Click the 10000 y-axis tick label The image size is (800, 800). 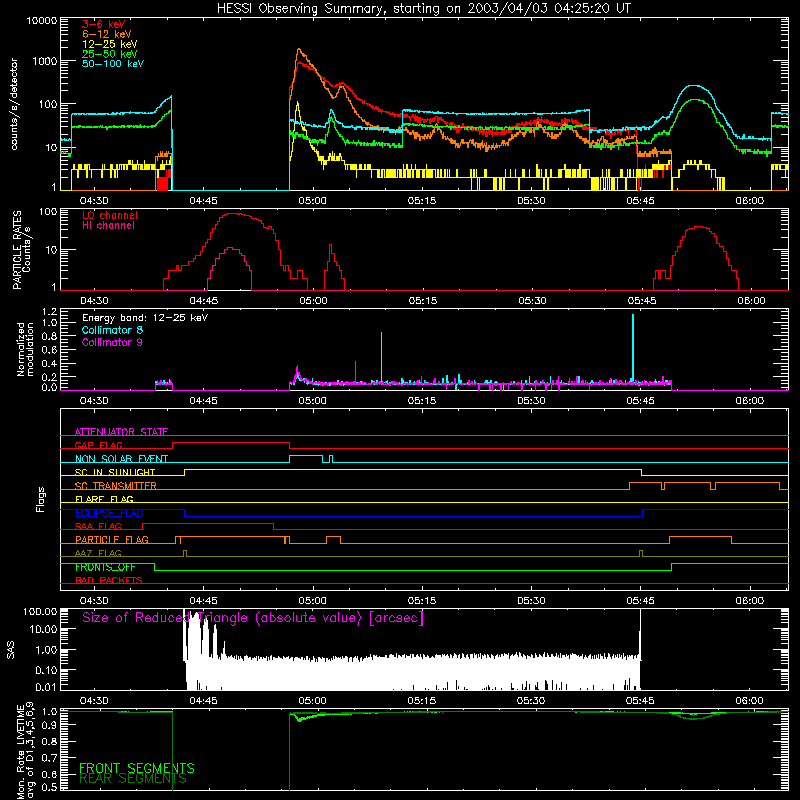42,21
